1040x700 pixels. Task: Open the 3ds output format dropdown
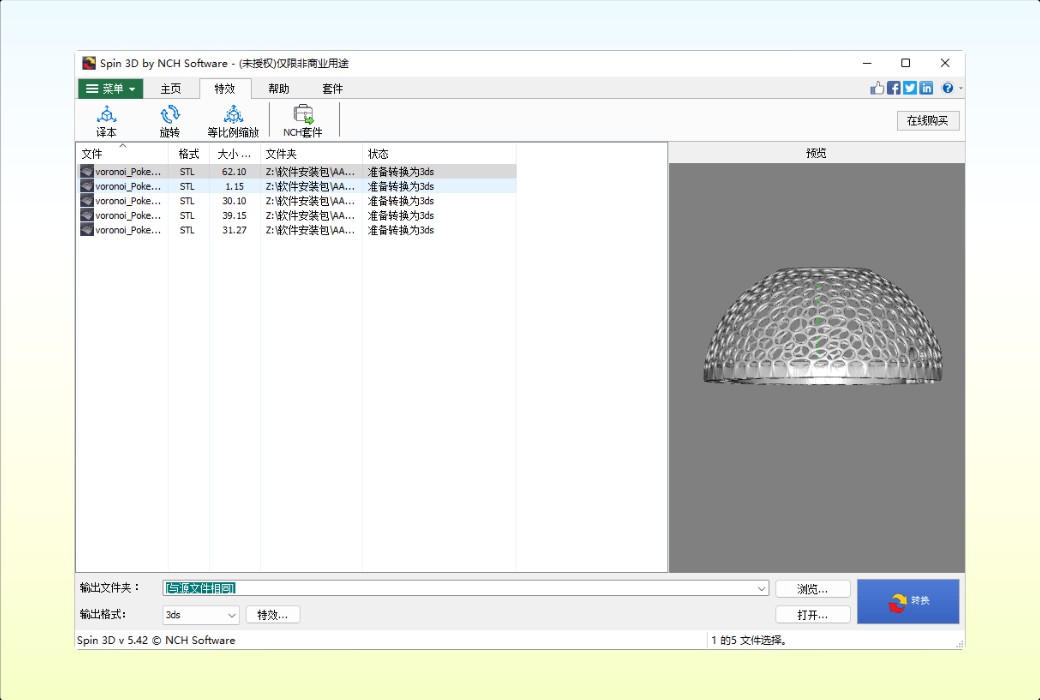coord(200,615)
